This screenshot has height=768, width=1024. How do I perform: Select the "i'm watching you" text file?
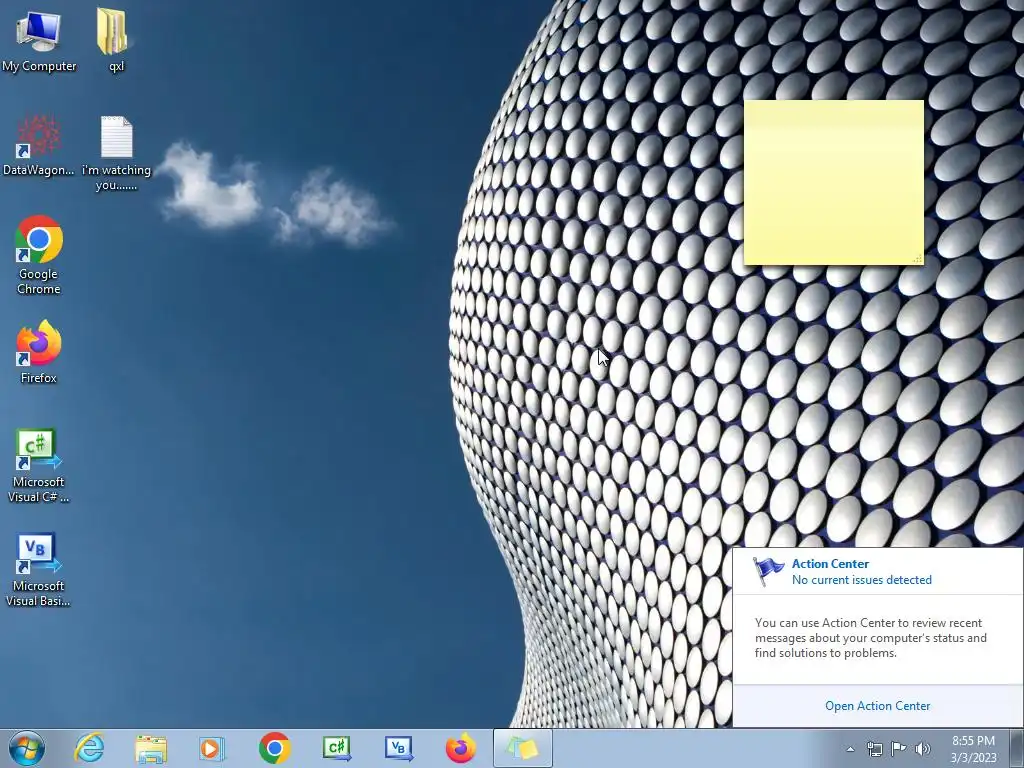pyautogui.click(x=116, y=153)
